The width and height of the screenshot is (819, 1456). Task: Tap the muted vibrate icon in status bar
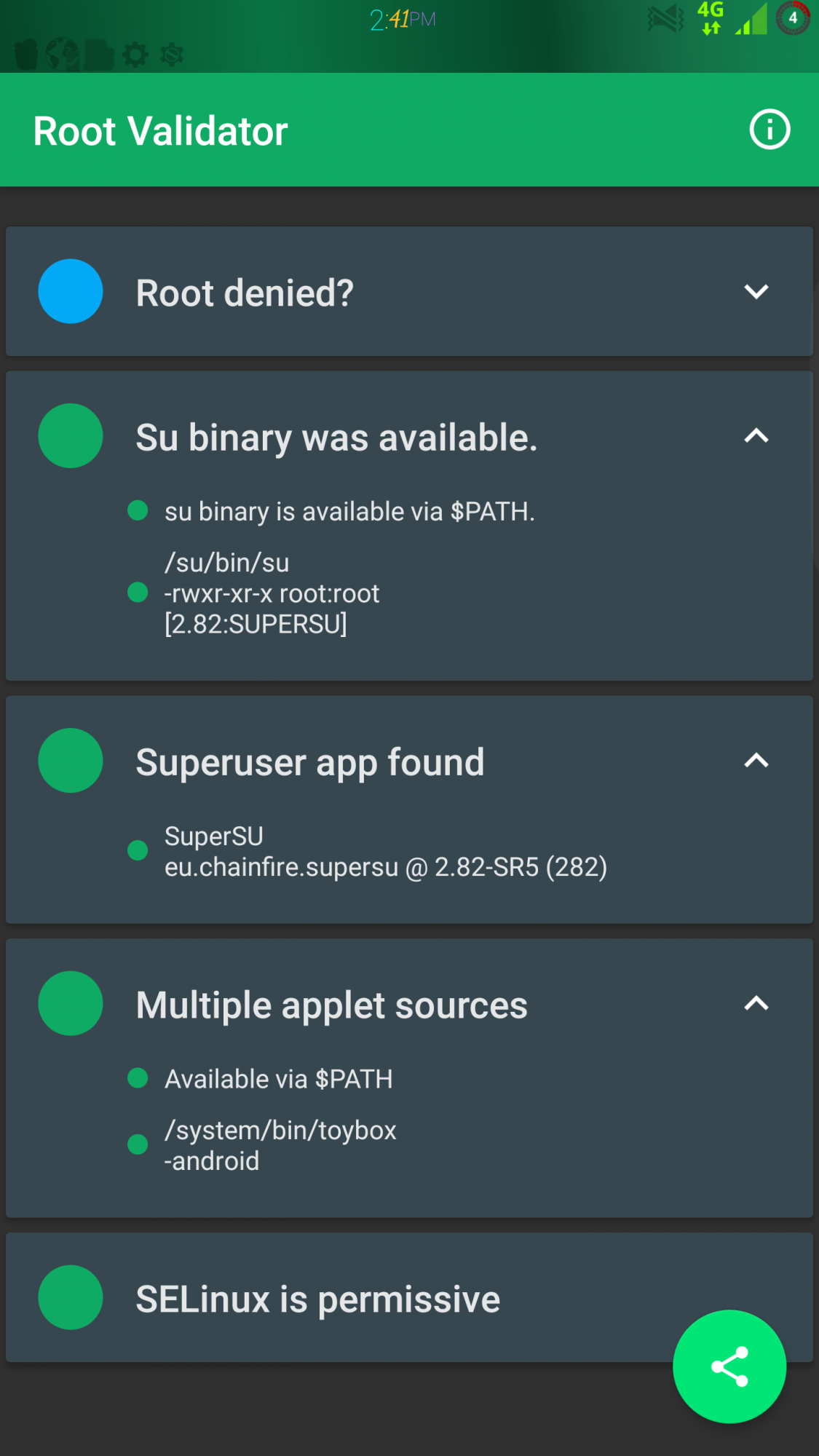click(665, 19)
